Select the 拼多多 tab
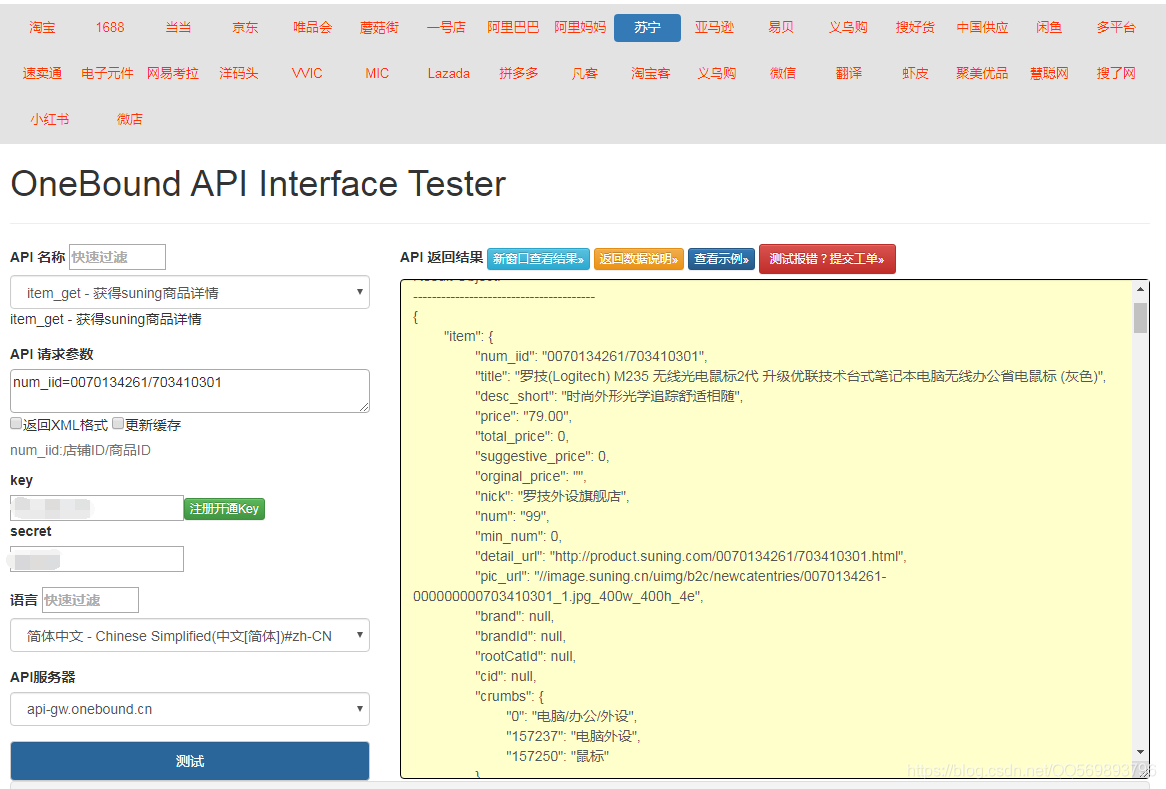The image size is (1166, 789). point(518,73)
